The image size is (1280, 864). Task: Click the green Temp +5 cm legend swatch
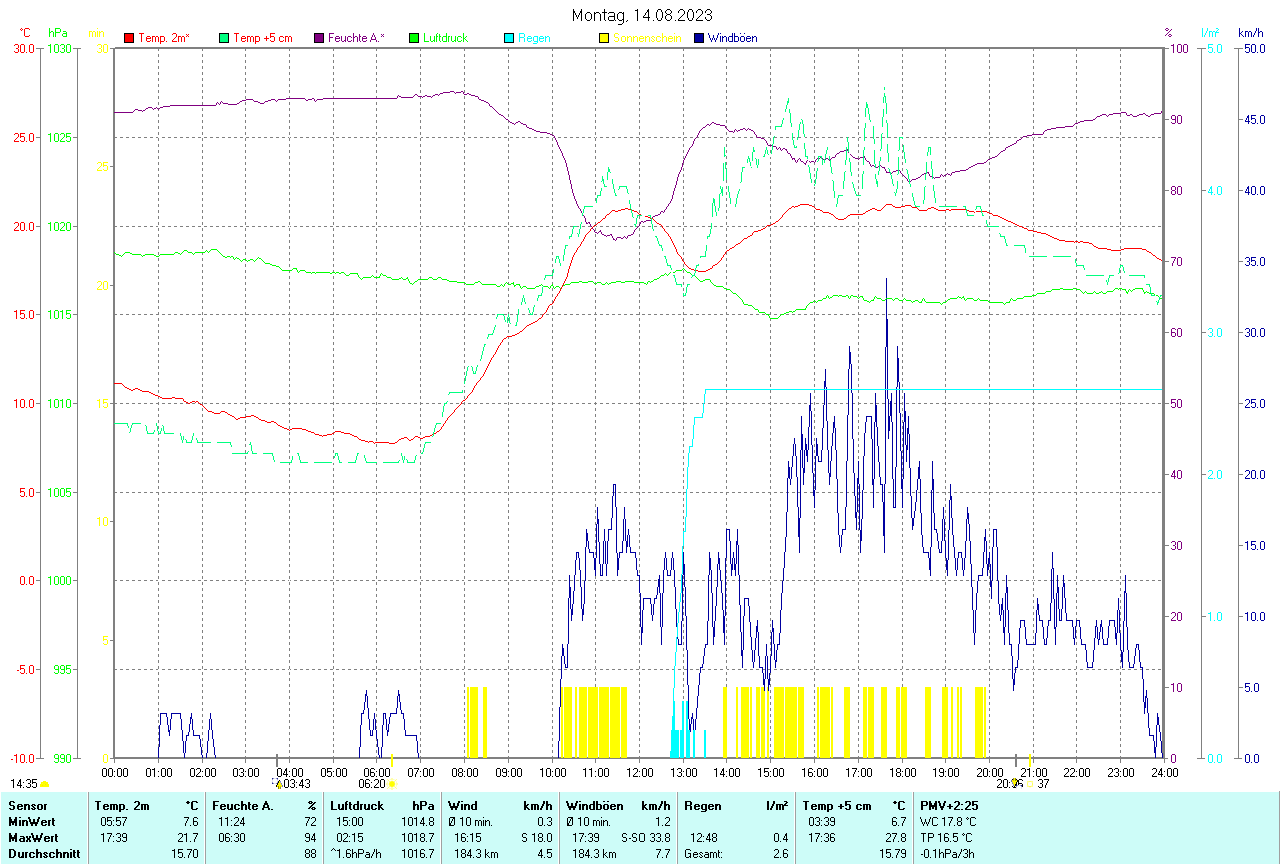click(224, 38)
